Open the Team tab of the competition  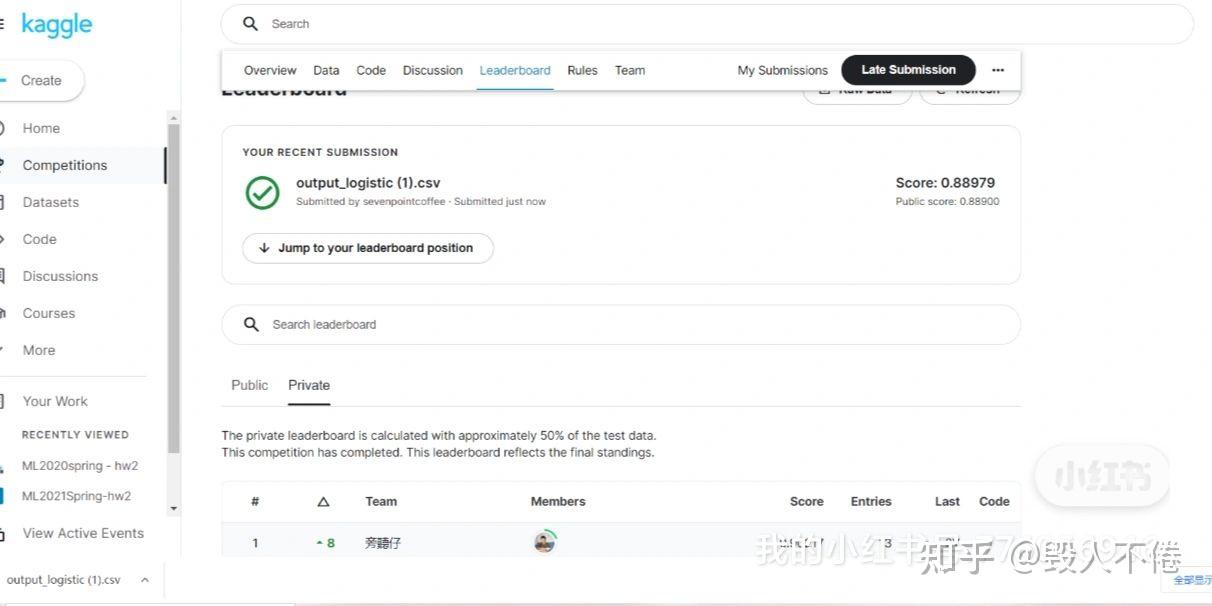click(x=629, y=70)
